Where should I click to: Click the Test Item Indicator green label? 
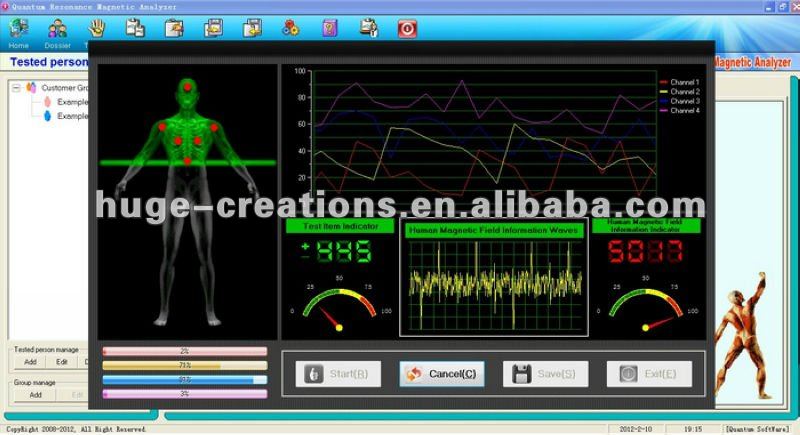[340, 226]
